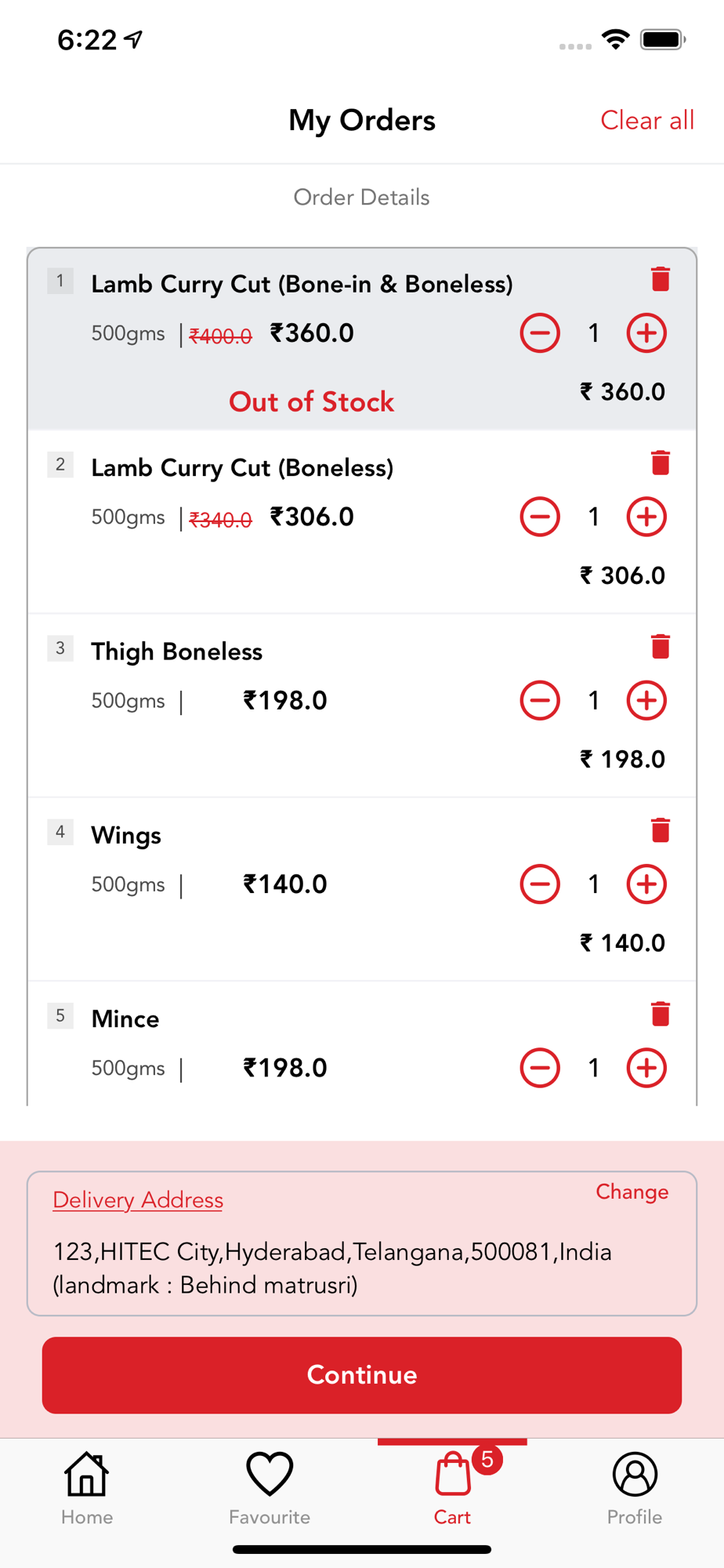Remove Lamb Curry Cut (Boneless) using trash icon
724x1568 pixels.
[x=660, y=463]
